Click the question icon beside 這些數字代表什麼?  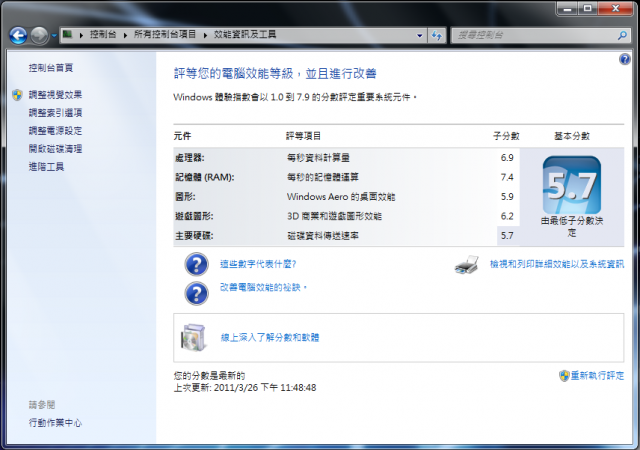(x=196, y=265)
